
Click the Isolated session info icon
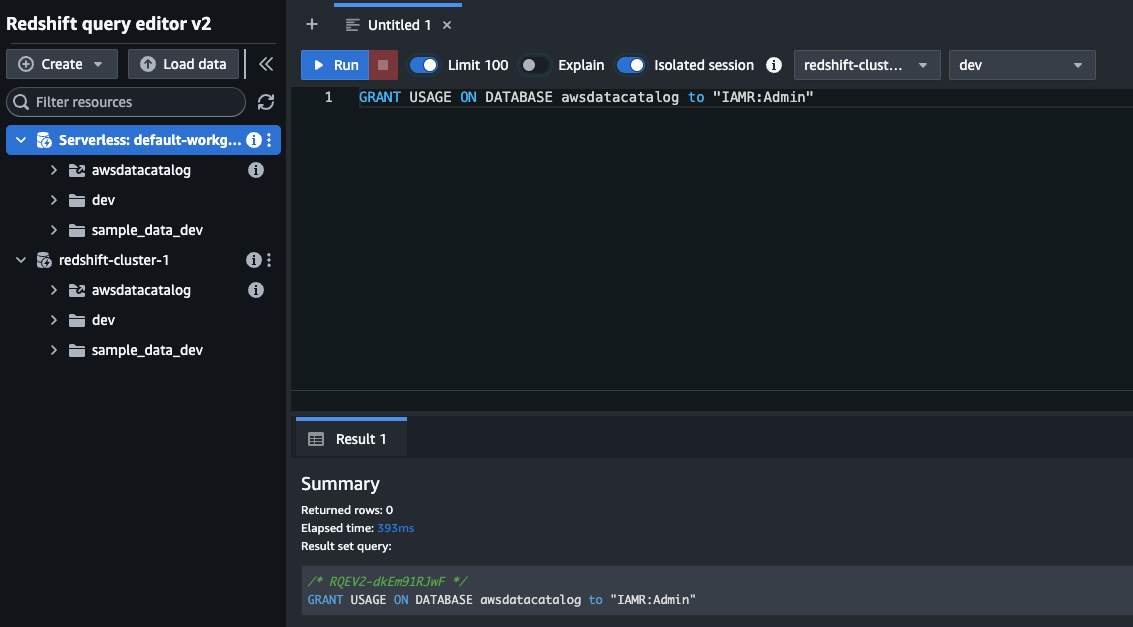[774, 65]
